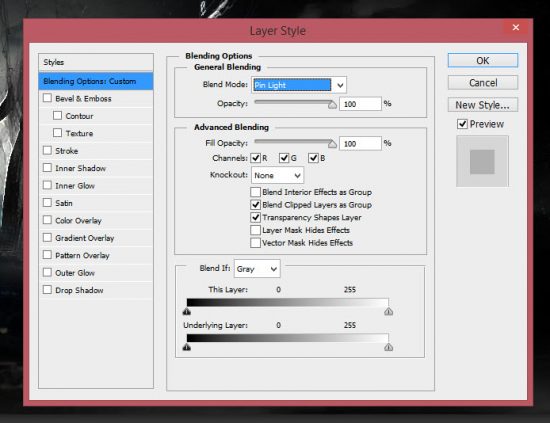The image size is (550, 423).
Task: Click the OK button
Action: (x=483, y=61)
